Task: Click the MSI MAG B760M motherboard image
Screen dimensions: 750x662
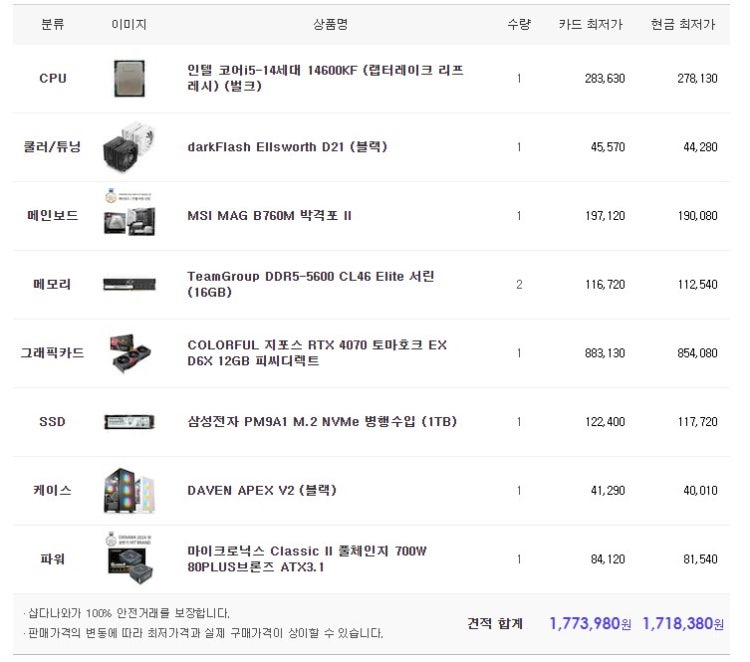Action: point(129,212)
